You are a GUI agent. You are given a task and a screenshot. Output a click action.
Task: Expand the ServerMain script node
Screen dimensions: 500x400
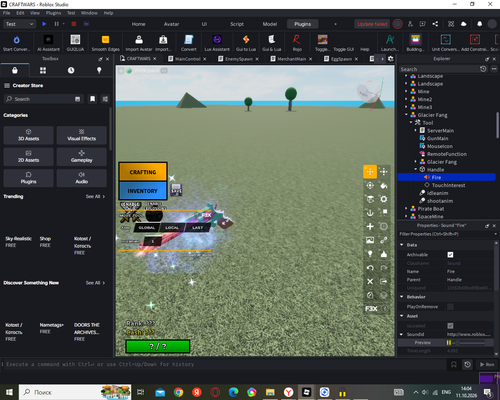[416, 130]
